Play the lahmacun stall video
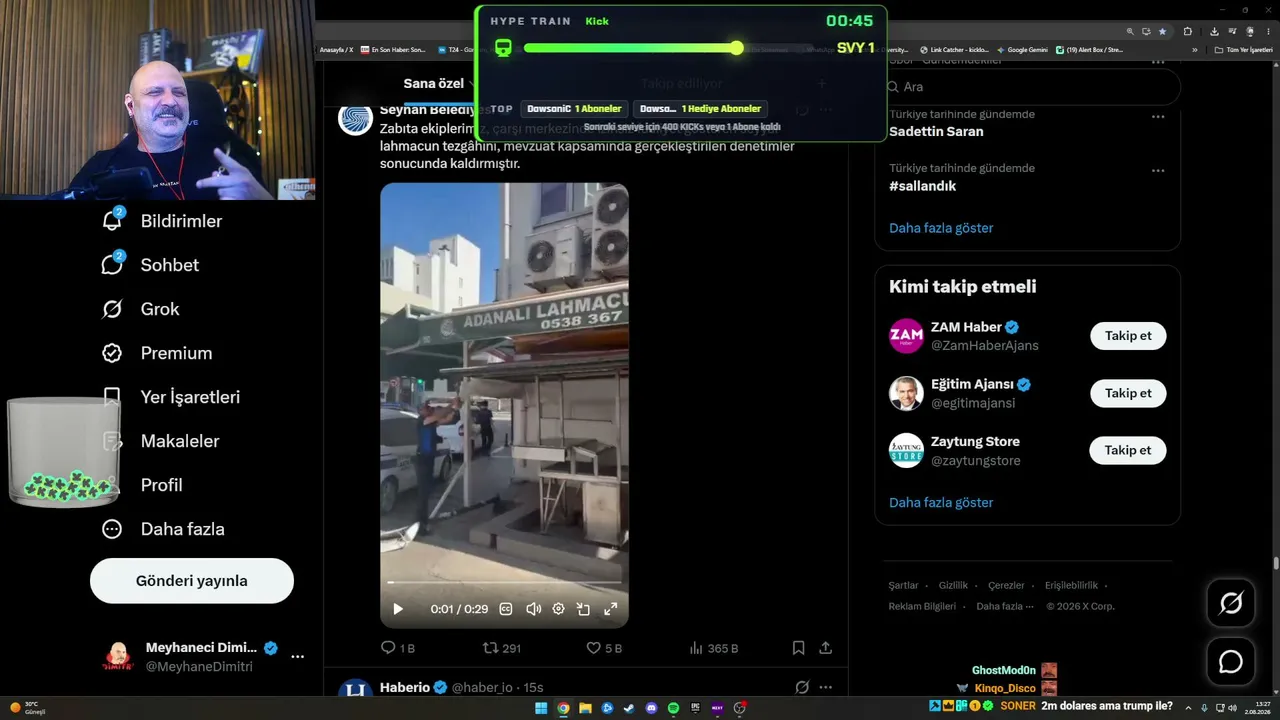Image resolution: width=1280 pixels, height=720 pixels. click(x=398, y=609)
